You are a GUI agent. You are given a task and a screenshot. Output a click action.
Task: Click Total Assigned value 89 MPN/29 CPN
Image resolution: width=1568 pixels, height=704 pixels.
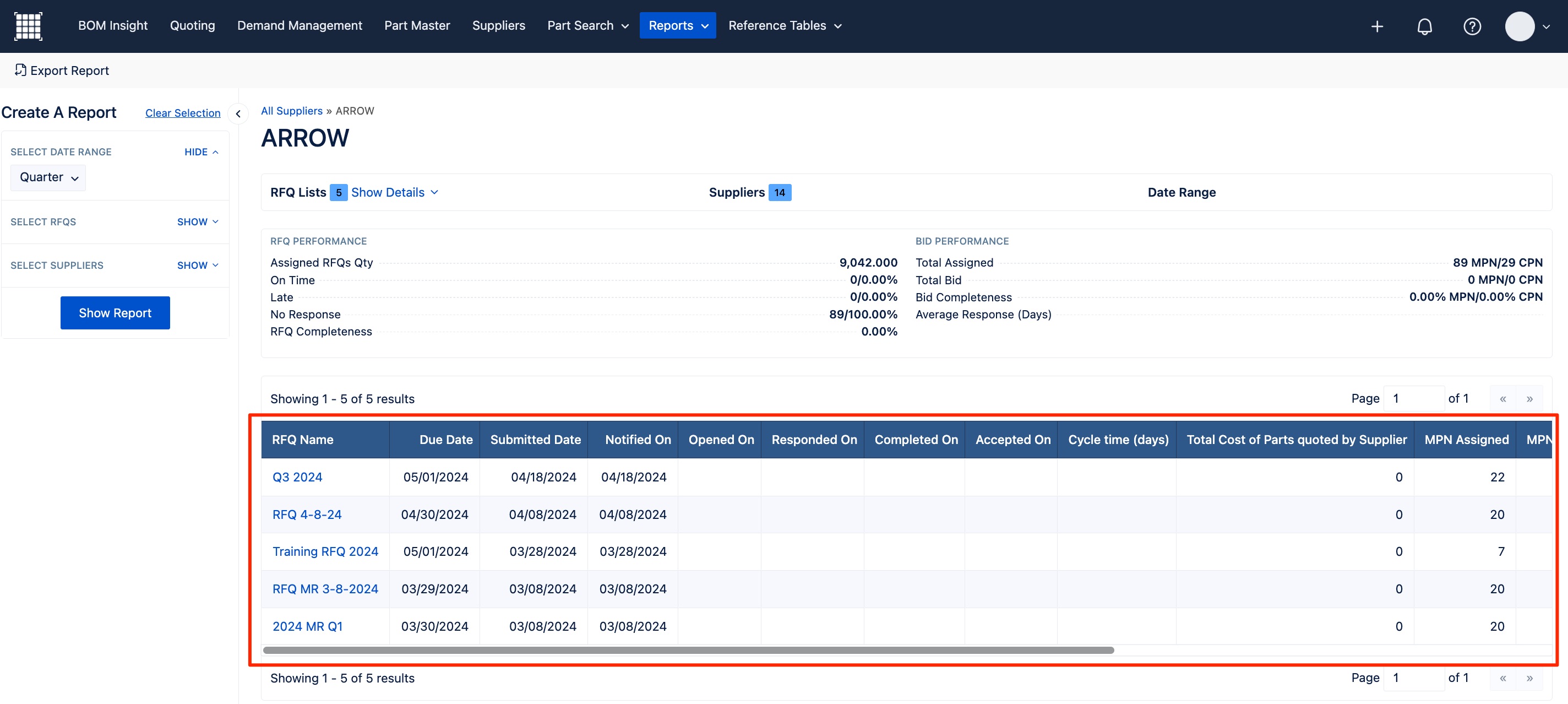(x=1498, y=262)
